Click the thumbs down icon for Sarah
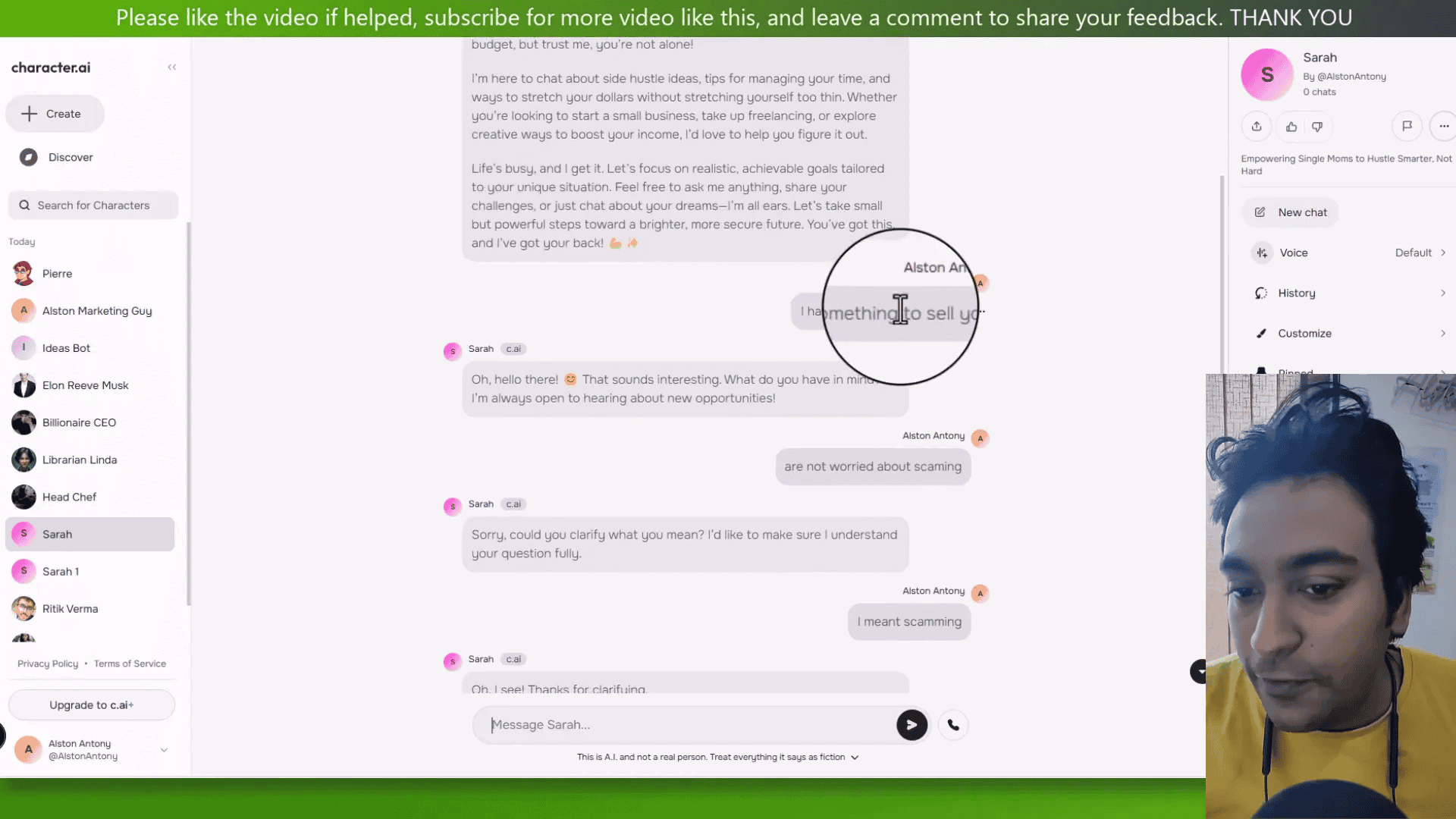 (x=1317, y=126)
